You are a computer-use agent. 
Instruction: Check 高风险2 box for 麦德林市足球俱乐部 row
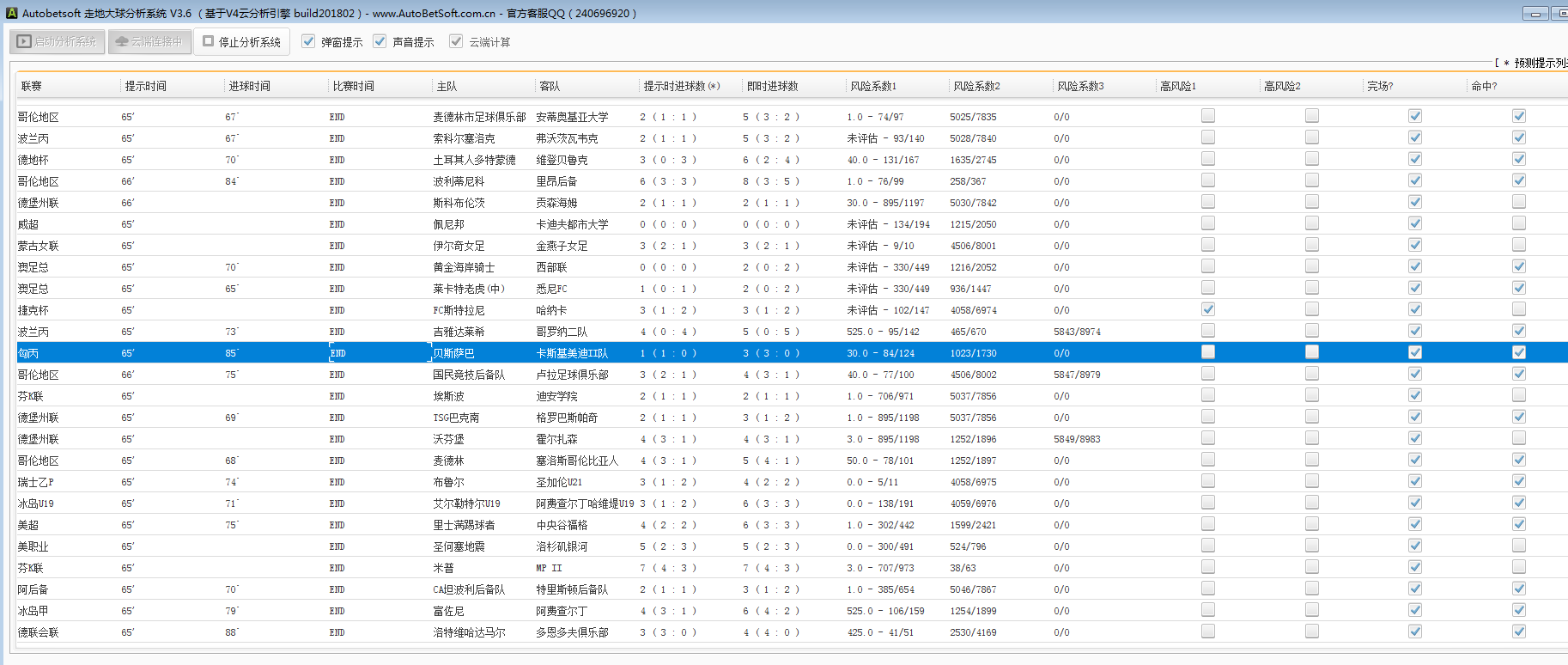tap(1311, 116)
